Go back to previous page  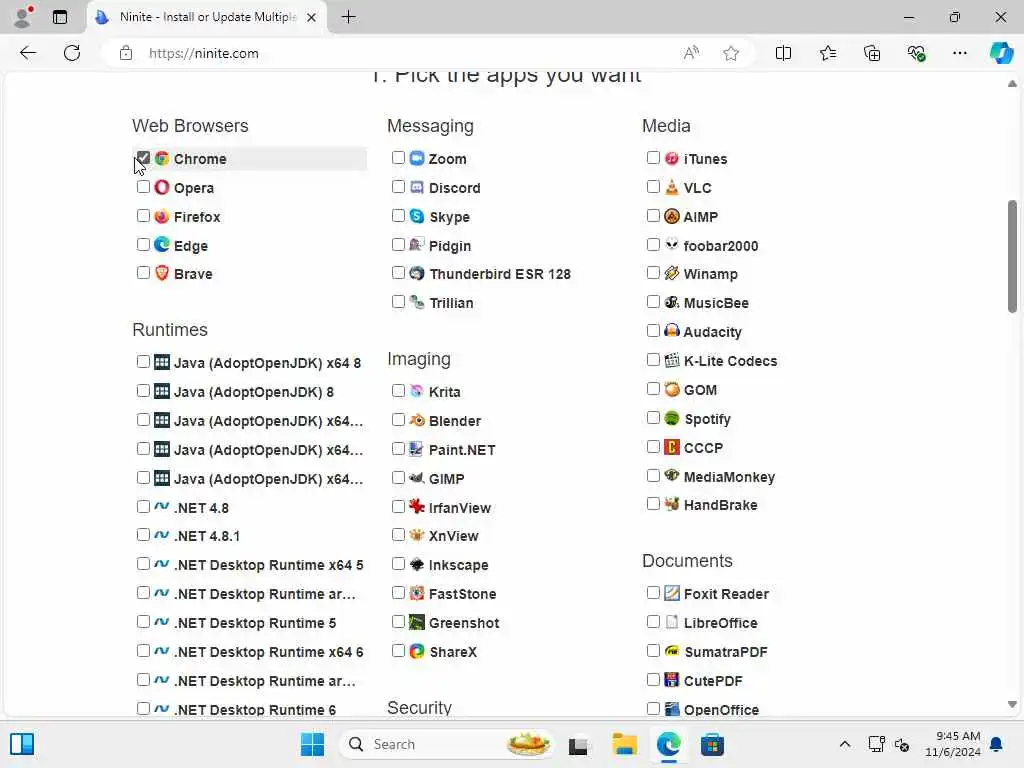27,53
